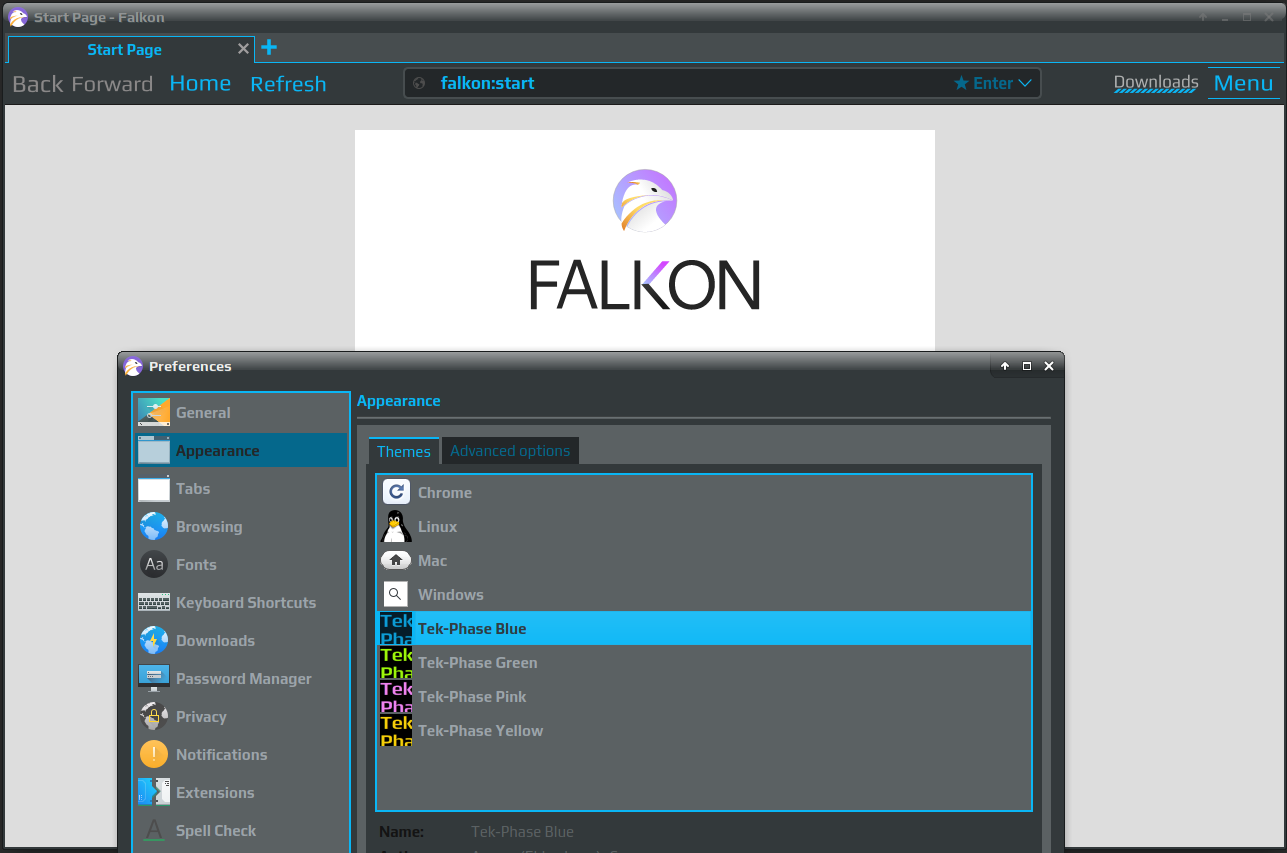
Task: Select the Mac theme label
Action: pos(433,560)
